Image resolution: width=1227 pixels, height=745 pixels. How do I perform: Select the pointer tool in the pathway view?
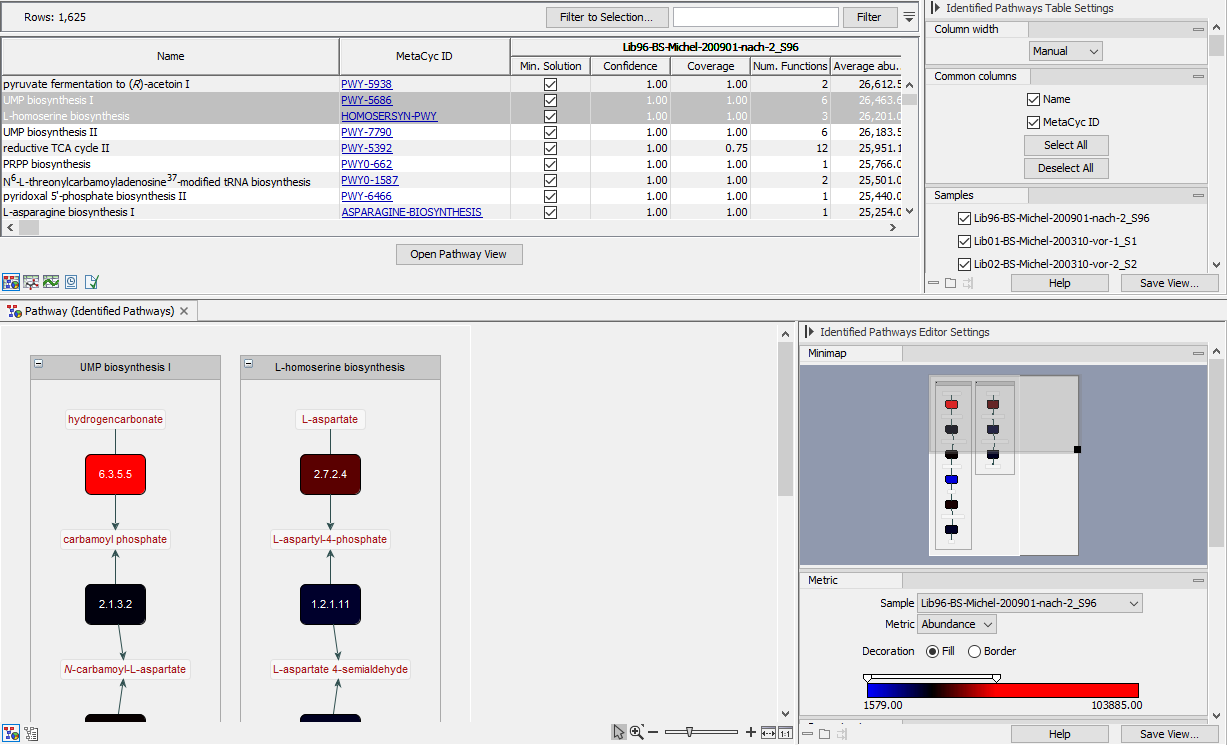[619, 732]
